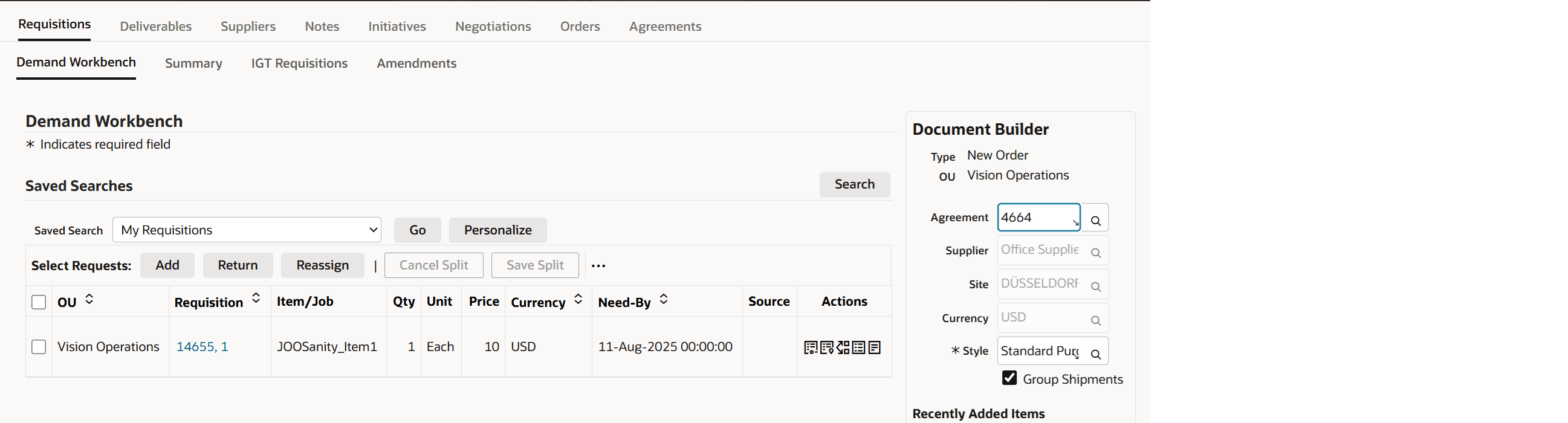Viewport: 1568px width, 423px height.
Task: Open the IGT Requisitions subtab
Action: [299, 63]
